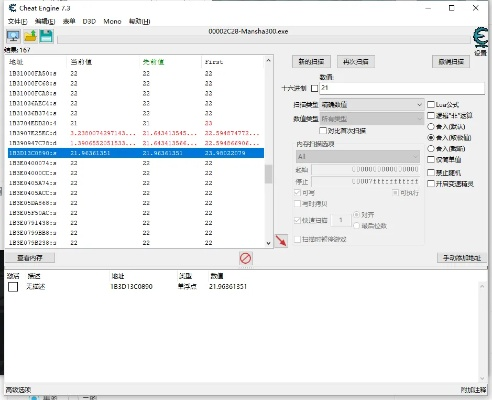This screenshot has height=400, width=492.
Task: Open 附加注释 in the status bar
Action: tap(473, 390)
